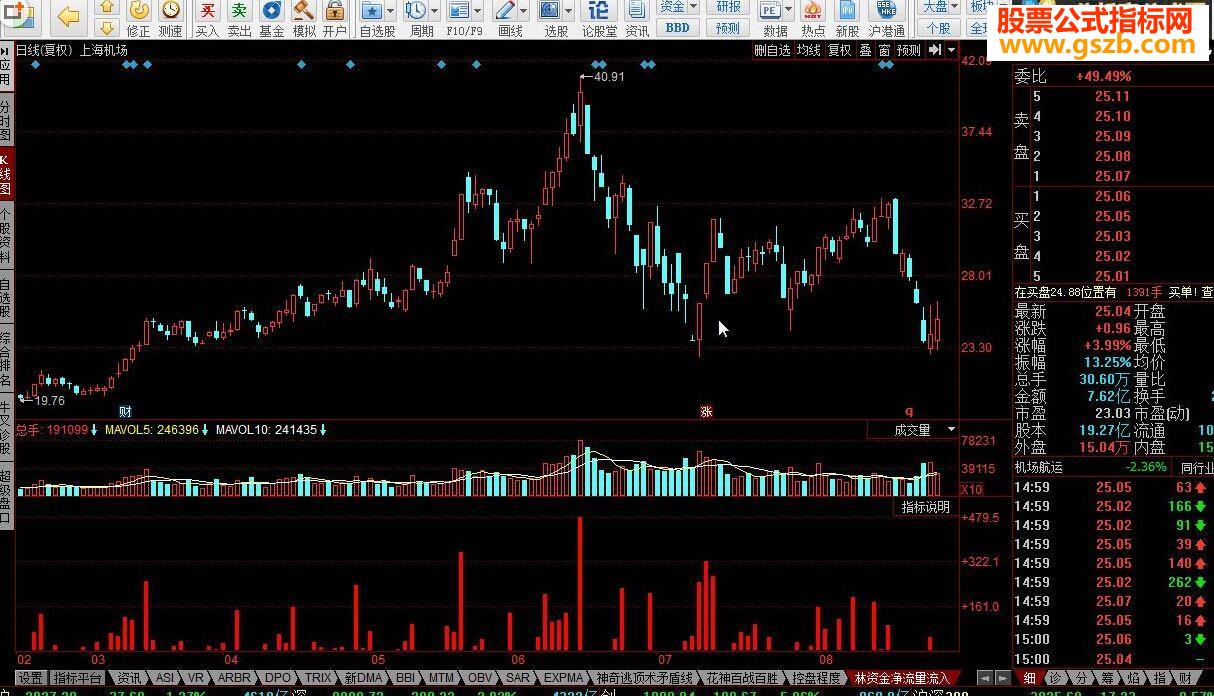Open the 模拟 simulated trading icon

(x=304, y=10)
